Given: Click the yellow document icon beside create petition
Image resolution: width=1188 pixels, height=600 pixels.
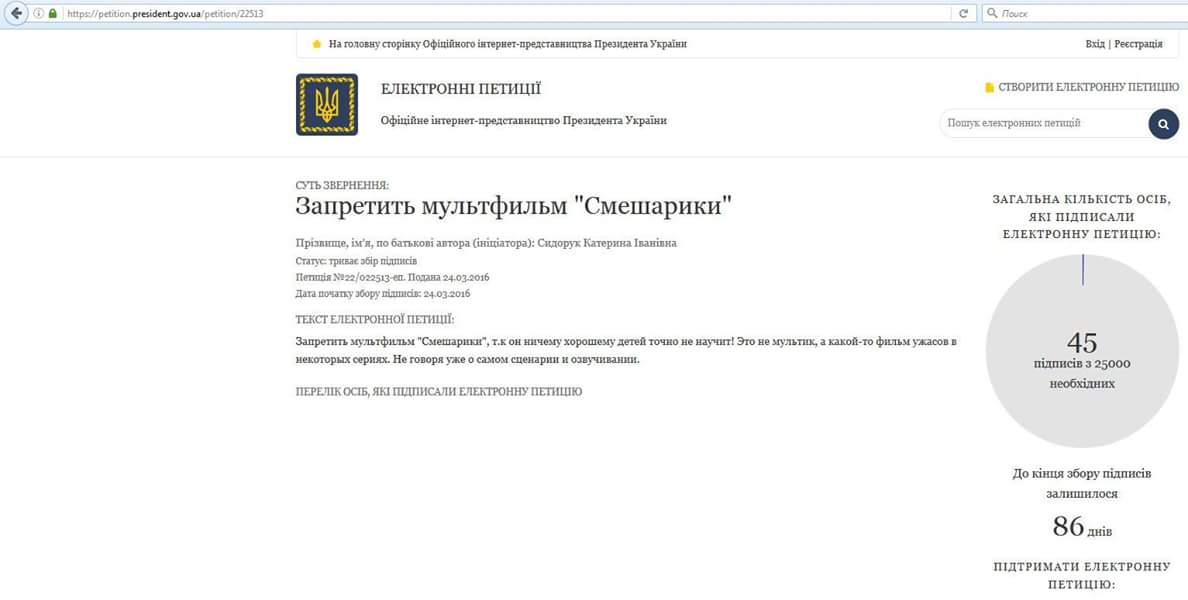Looking at the screenshot, I should [989, 87].
